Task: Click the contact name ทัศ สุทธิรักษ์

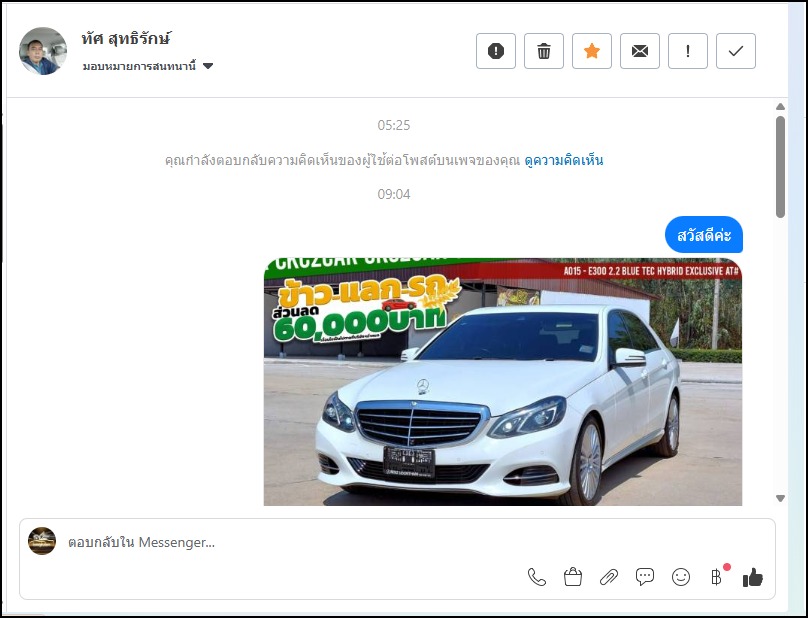Action: (126, 38)
